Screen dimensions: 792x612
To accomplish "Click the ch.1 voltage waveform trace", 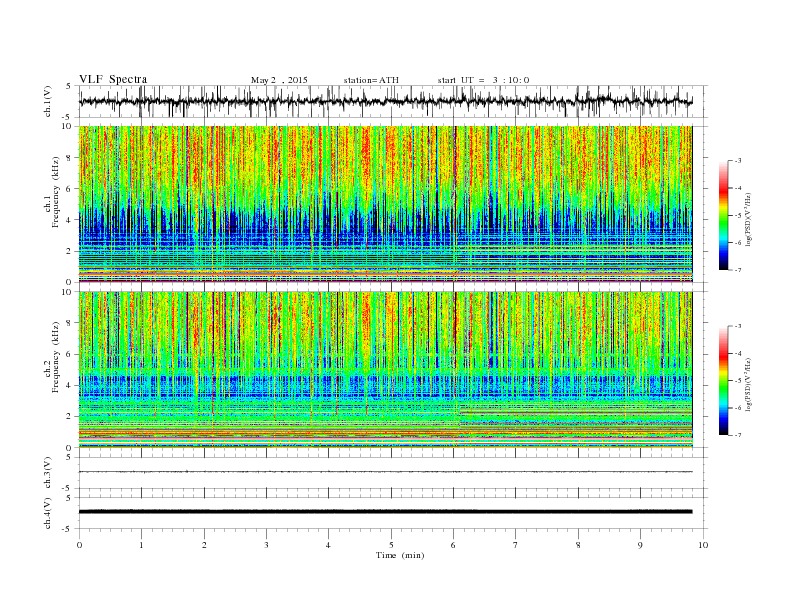I will pos(386,101).
